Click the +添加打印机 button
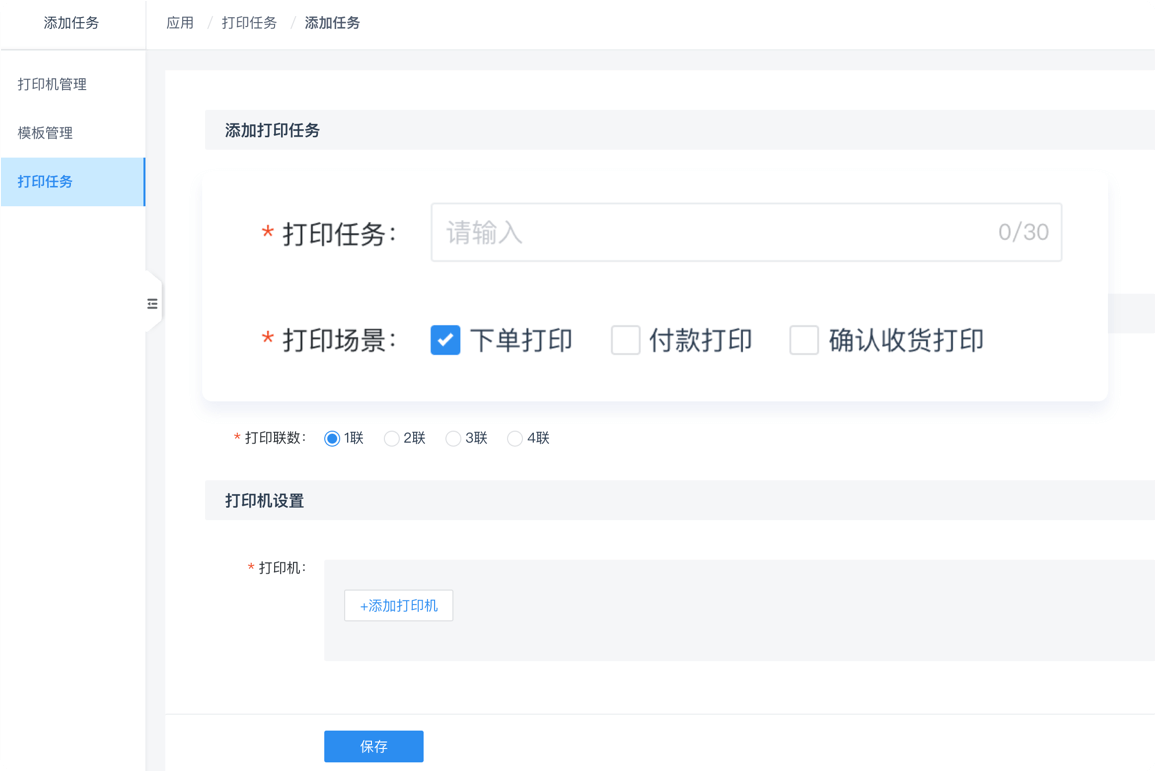This screenshot has width=1156, height=772. point(398,606)
